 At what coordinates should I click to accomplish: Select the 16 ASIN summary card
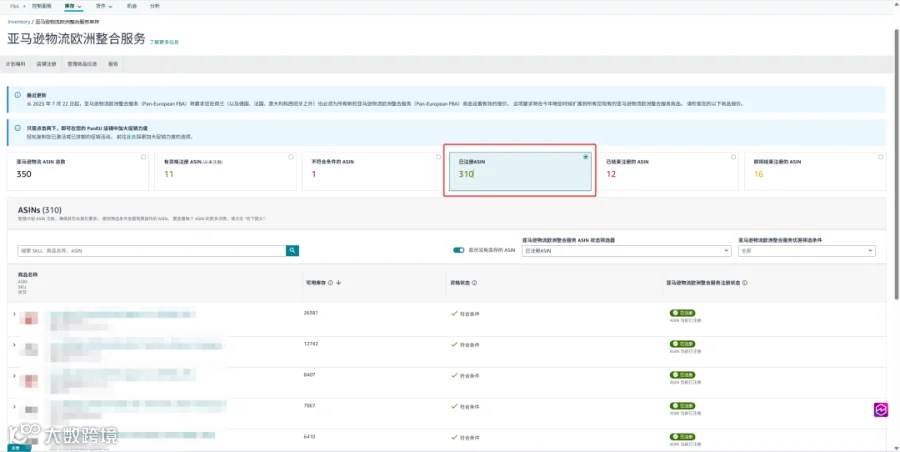tap(815, 171)
